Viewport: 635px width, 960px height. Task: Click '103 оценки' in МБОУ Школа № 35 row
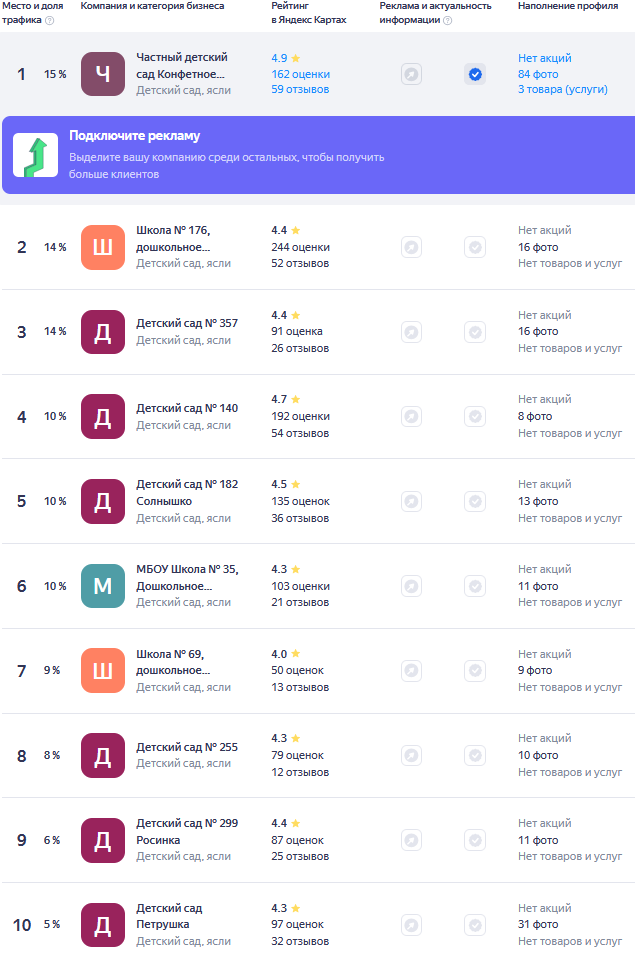(x=301, y=587)
